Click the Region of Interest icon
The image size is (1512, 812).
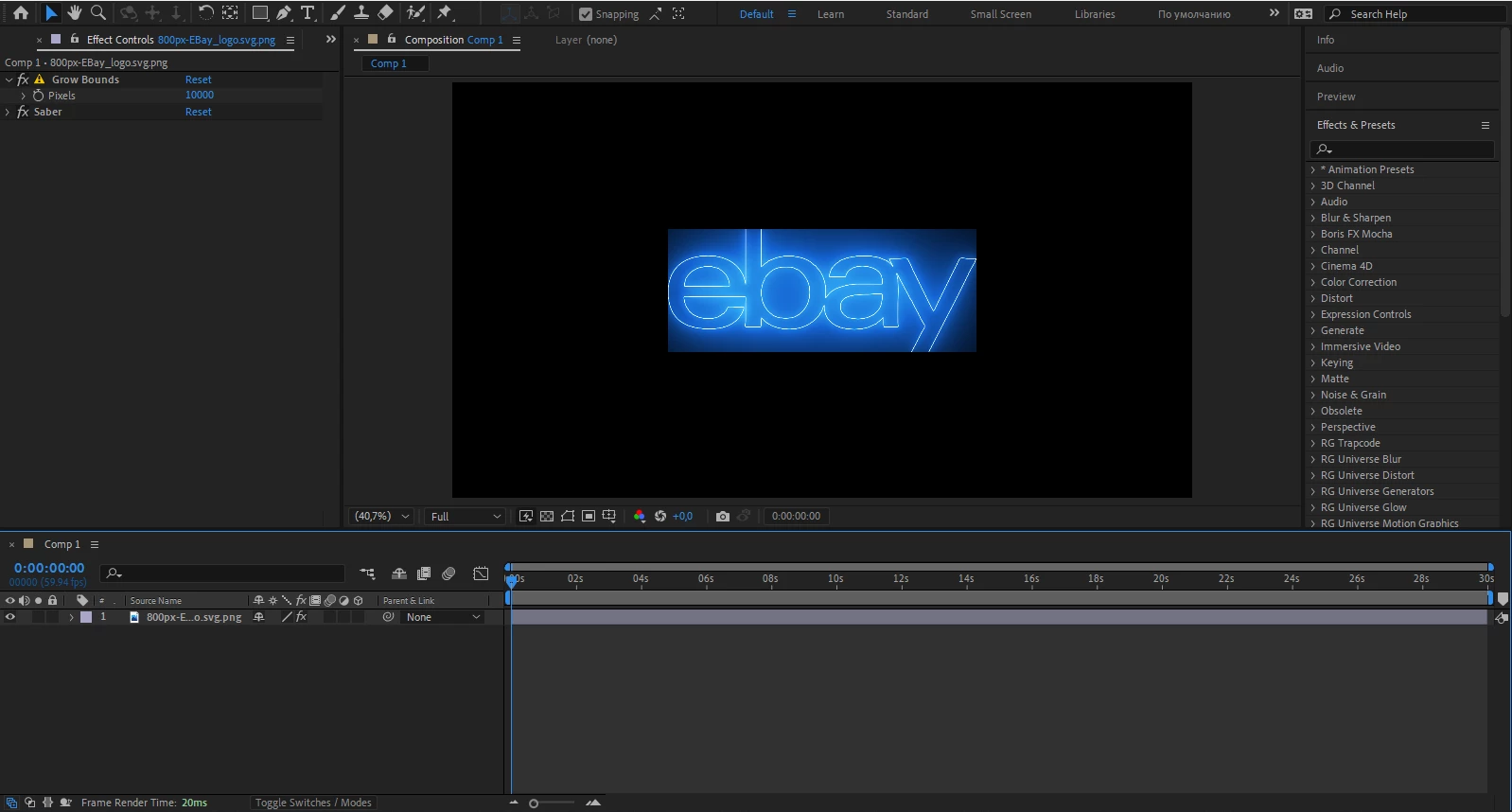coord(589,516)
